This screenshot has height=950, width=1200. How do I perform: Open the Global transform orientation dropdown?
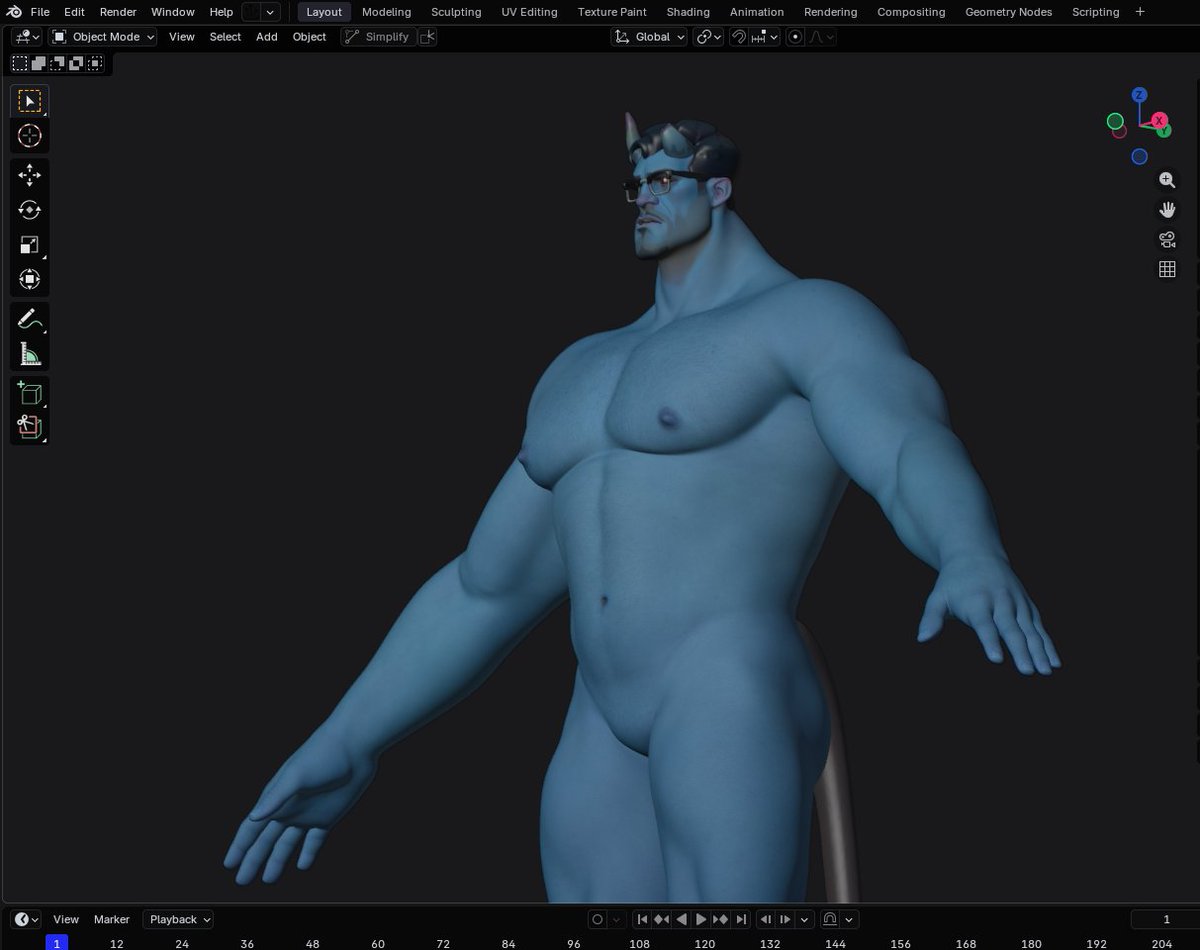coord(648,36)
